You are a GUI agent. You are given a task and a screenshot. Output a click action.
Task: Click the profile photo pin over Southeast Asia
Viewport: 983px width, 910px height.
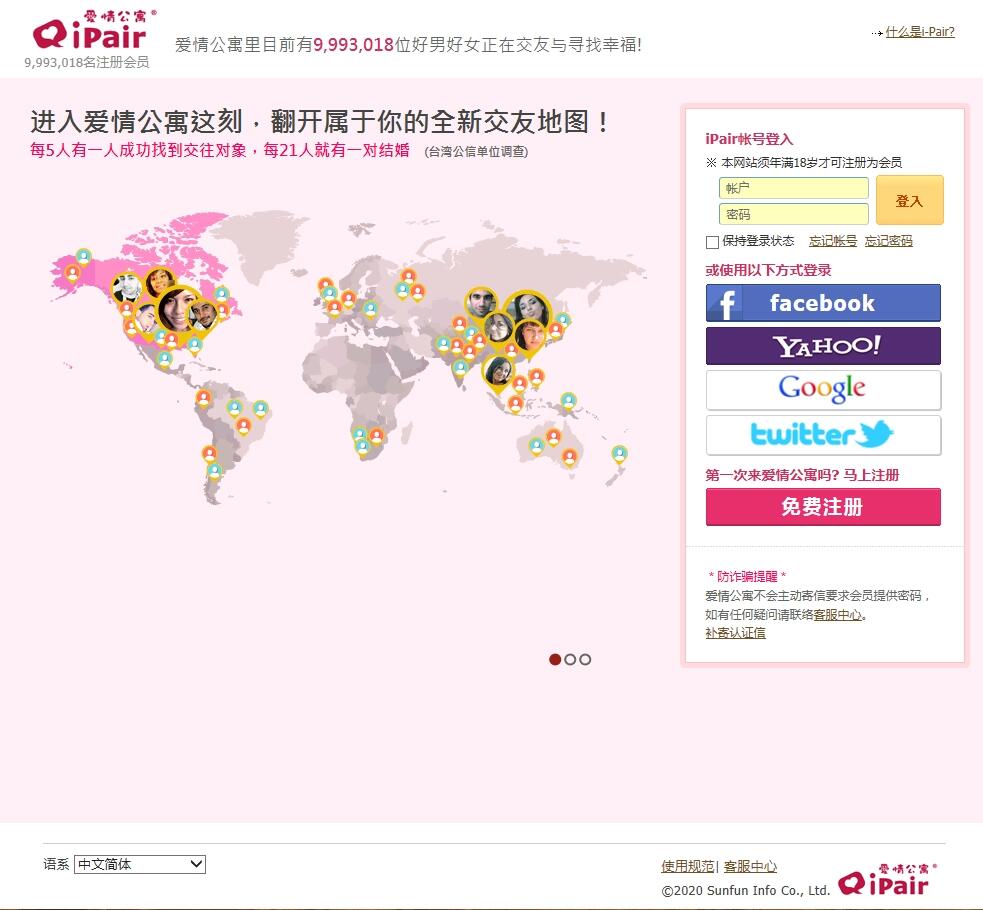[x=498, y=372]
